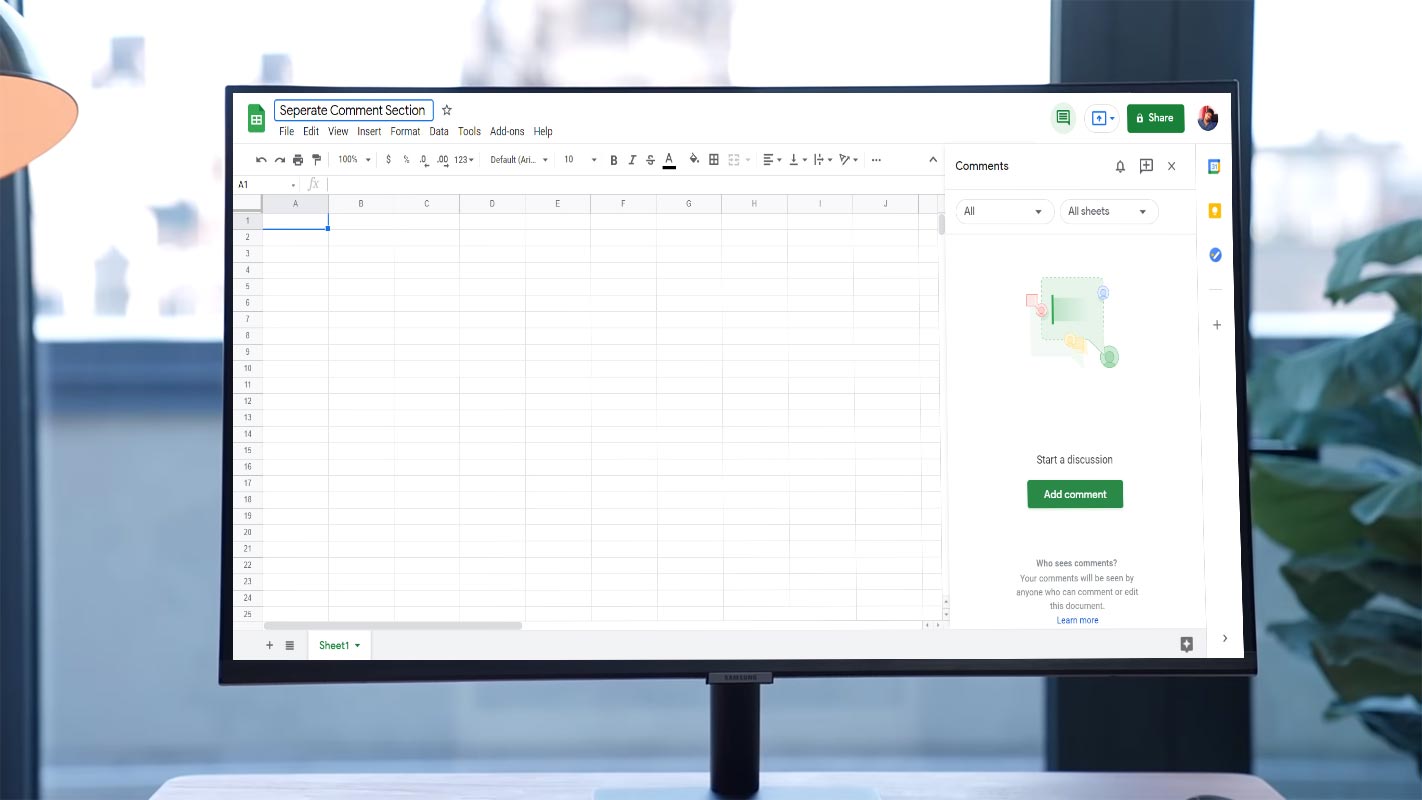The width and height of the screenshot is (1422, 800).
Task: Toggle the comment history icon
Action: click(x=1062, y=118)
